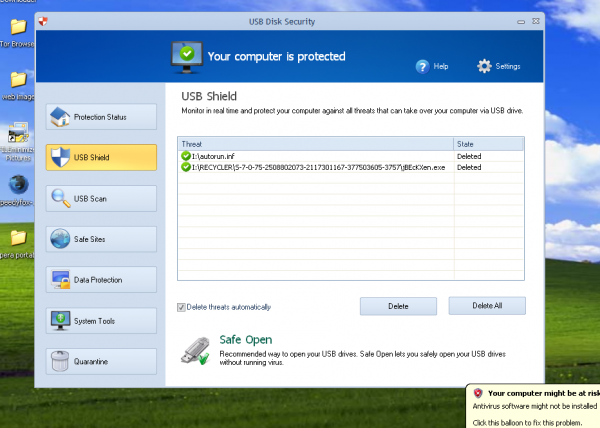Screen dimensions: 600x428
Task: Select the I:\autorun.inf threat row
Action: tap(351, 156)
